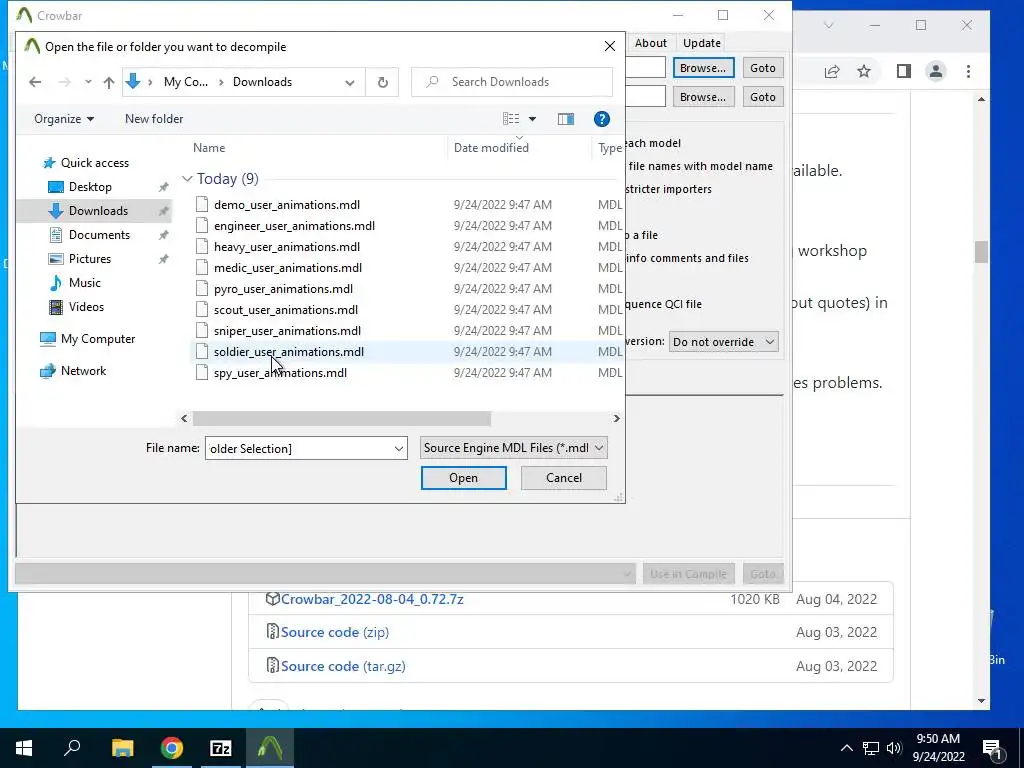The image size is (1024, 768).
Task: Open the Organize menu
Action: point(64,119)
